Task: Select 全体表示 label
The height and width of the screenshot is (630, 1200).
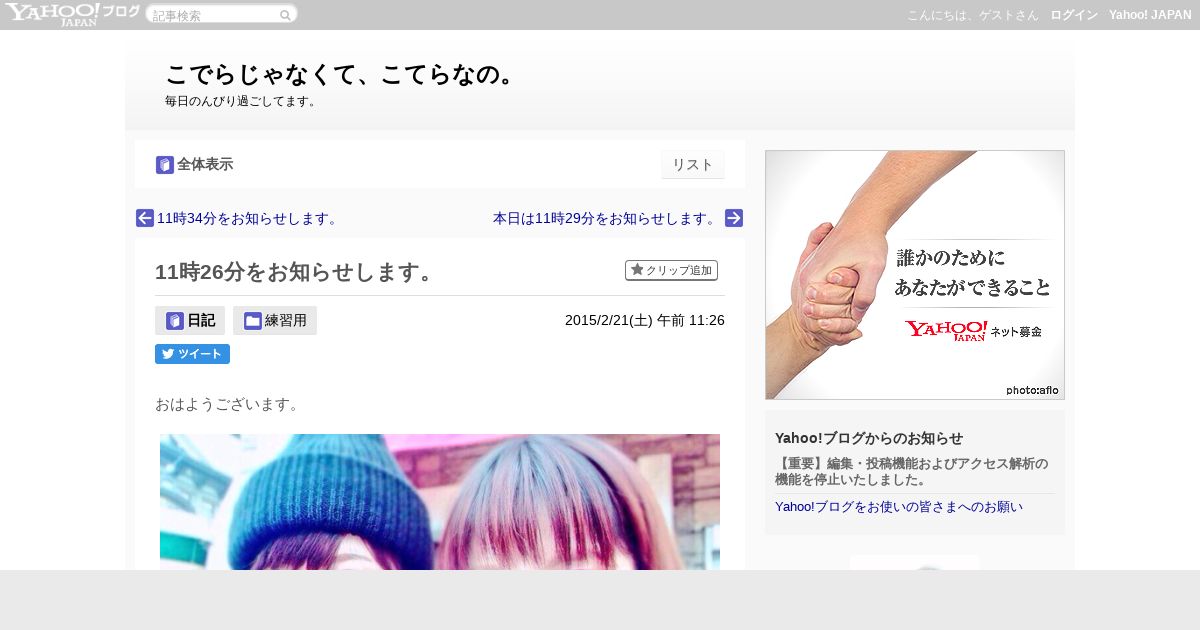Action: click(x=205, y=165)
